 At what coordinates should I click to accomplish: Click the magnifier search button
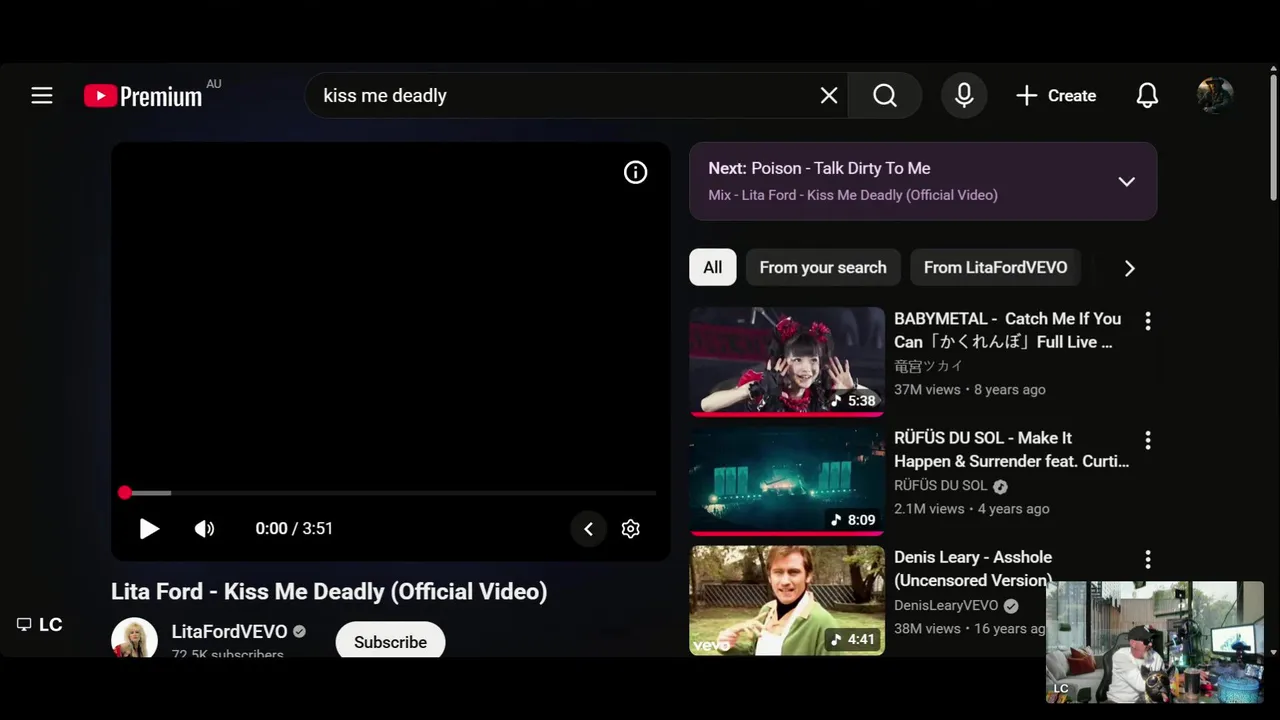pos(885,96)
